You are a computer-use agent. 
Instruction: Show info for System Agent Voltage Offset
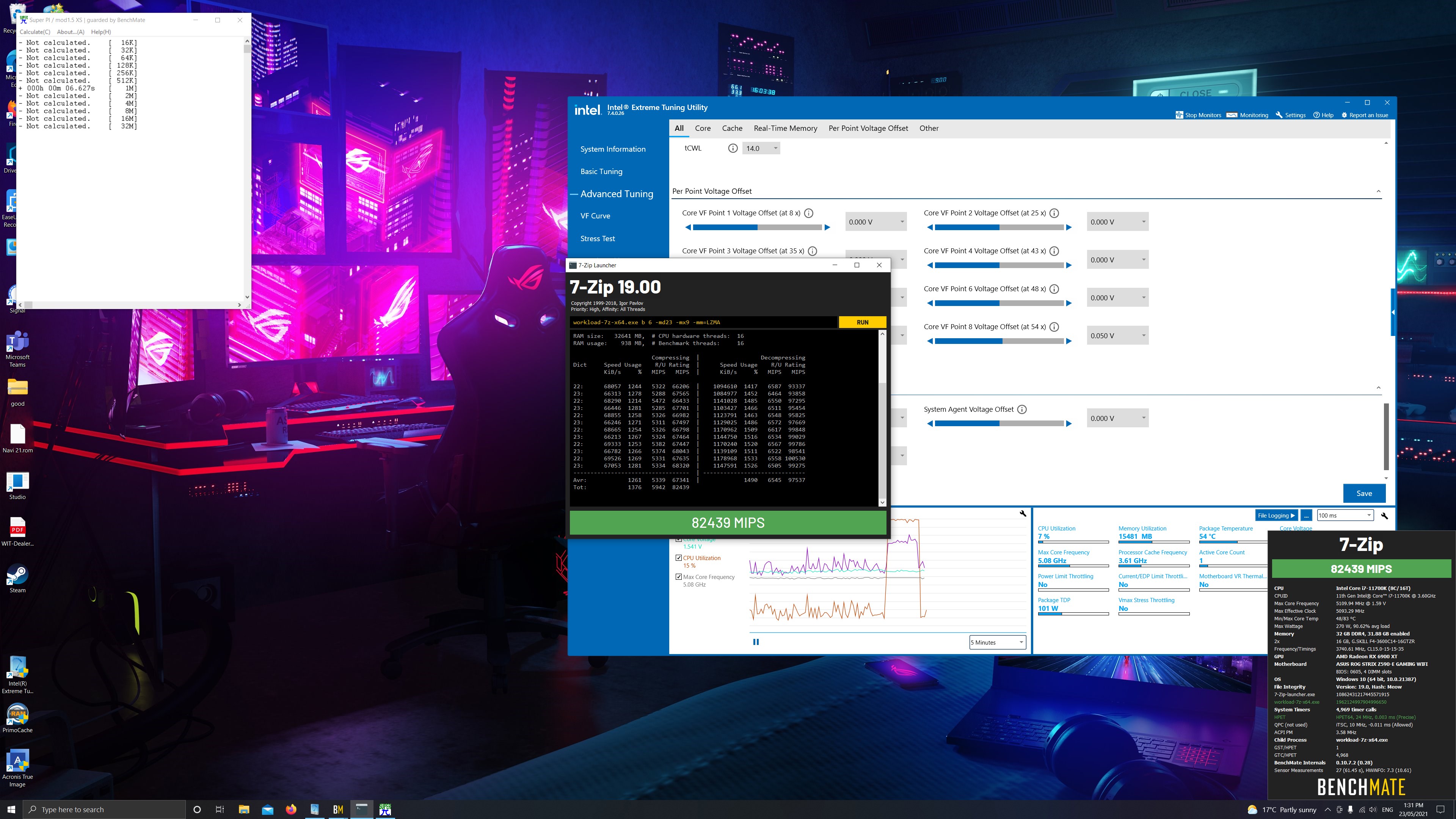[x=1022, y=409]
